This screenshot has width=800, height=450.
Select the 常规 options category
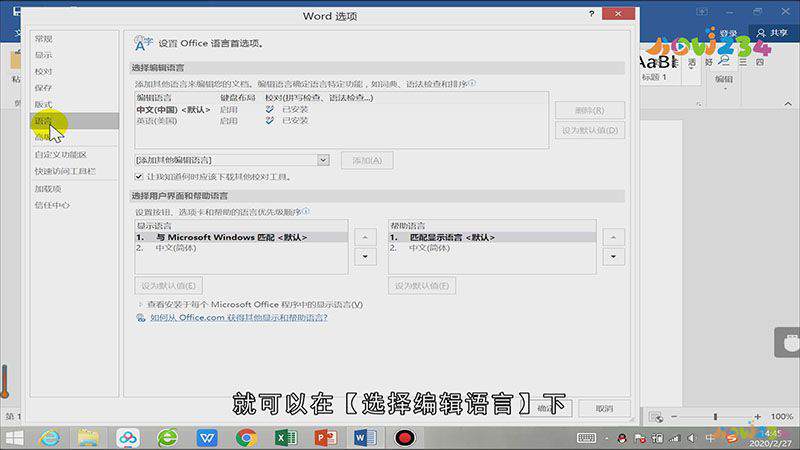coord(74,39)
